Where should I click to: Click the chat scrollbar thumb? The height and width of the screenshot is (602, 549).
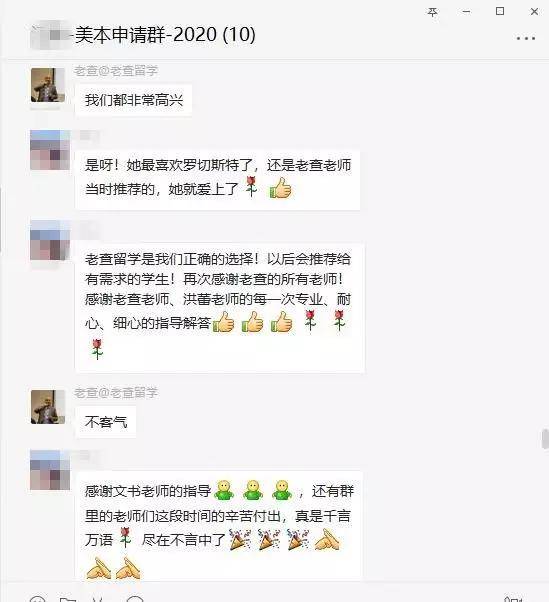pyautogui.click(x=545, y=439)
